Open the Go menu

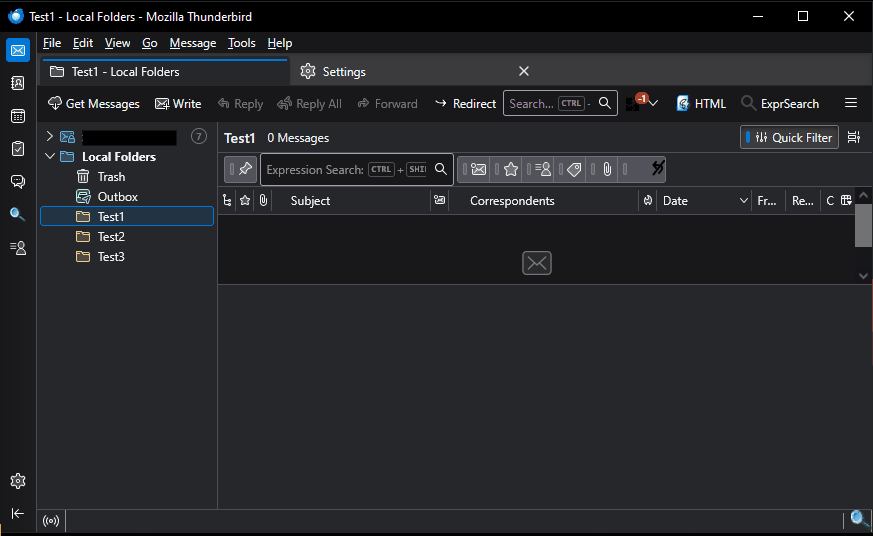(149, 43)
